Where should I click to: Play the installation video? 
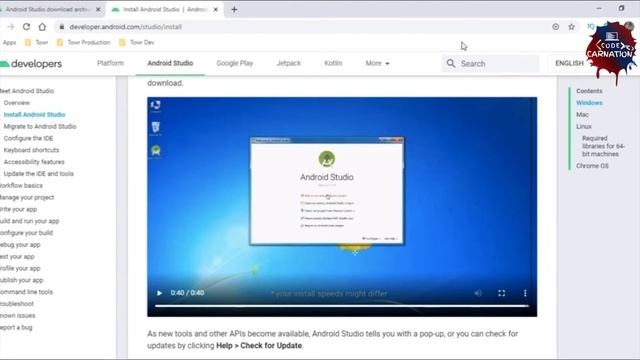(159, 293)
